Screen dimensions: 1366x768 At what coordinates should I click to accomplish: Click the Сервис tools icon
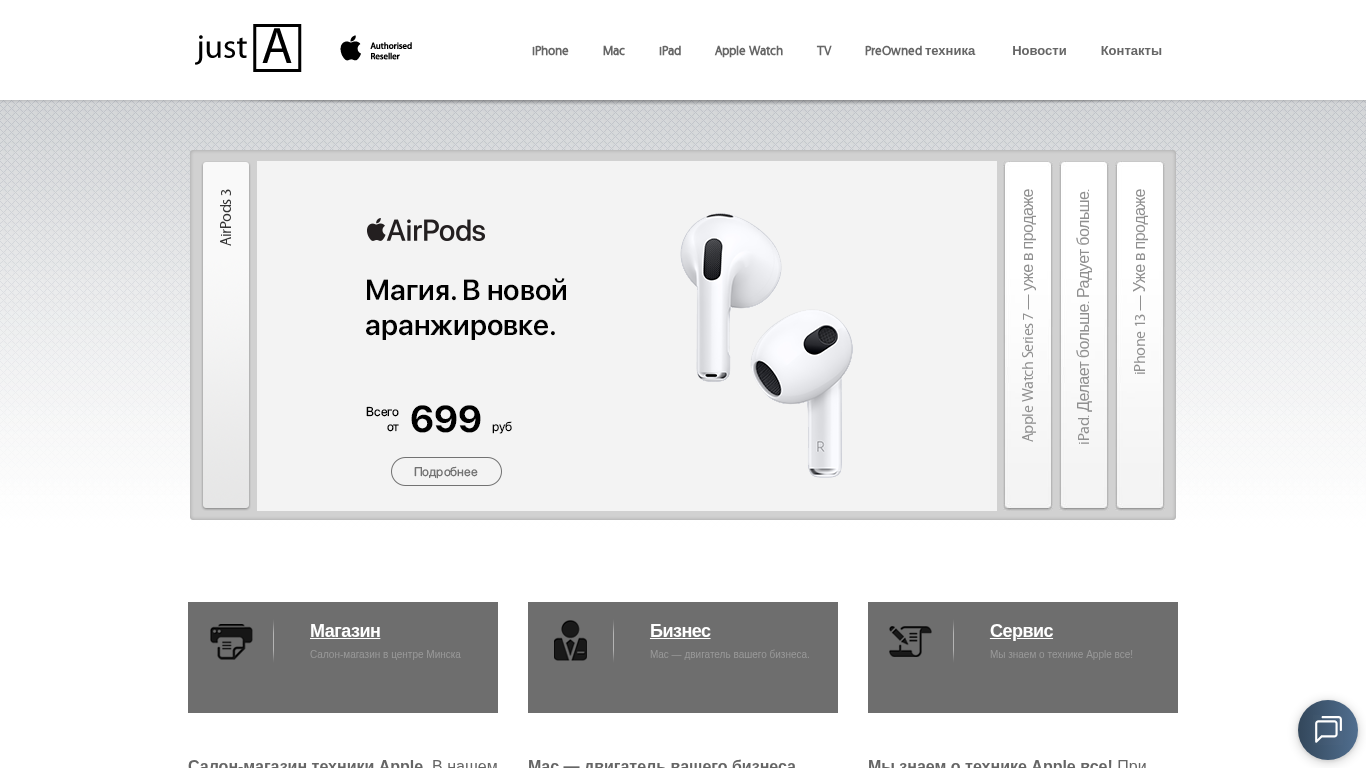tap(910, 641)
